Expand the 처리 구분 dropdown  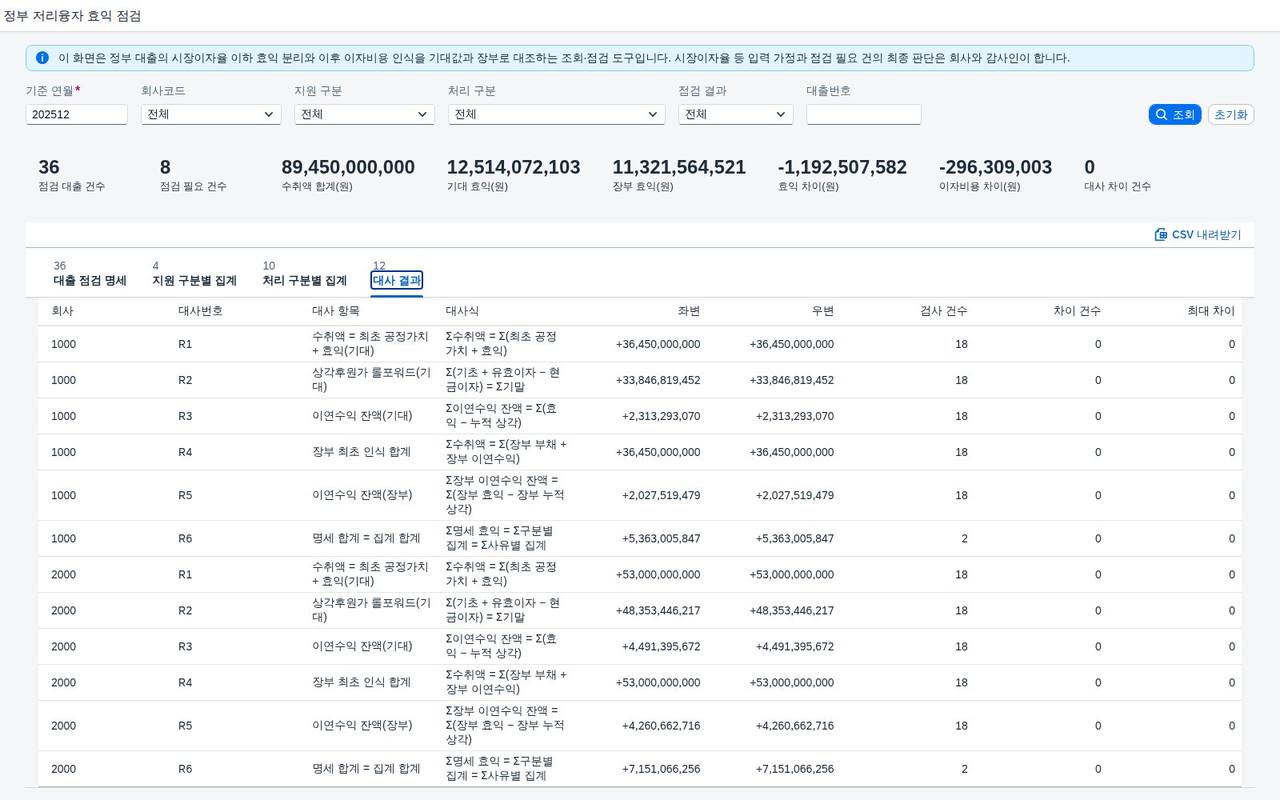tap(556, 114)
